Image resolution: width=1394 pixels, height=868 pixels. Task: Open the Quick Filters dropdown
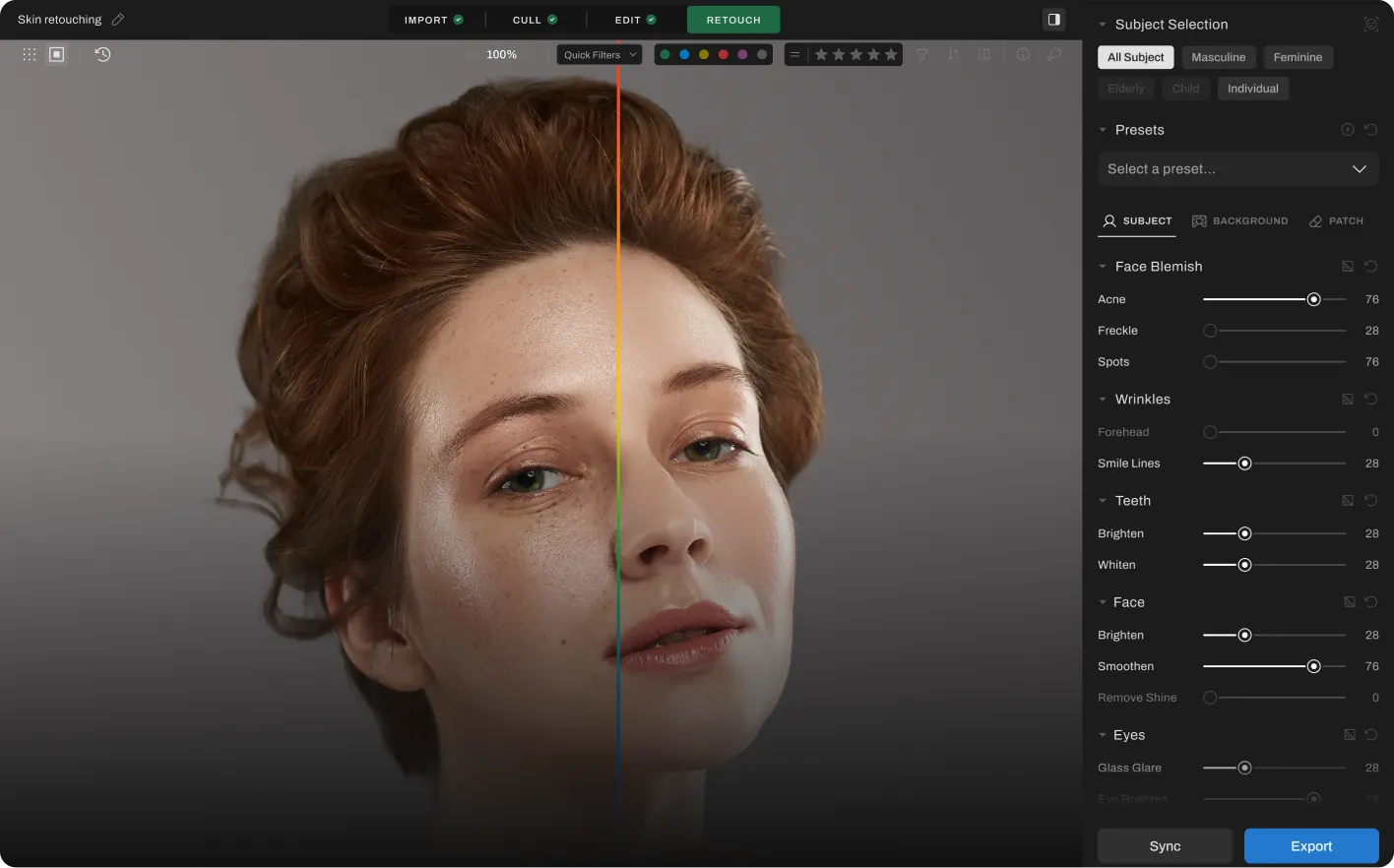[x=599, y=54]
